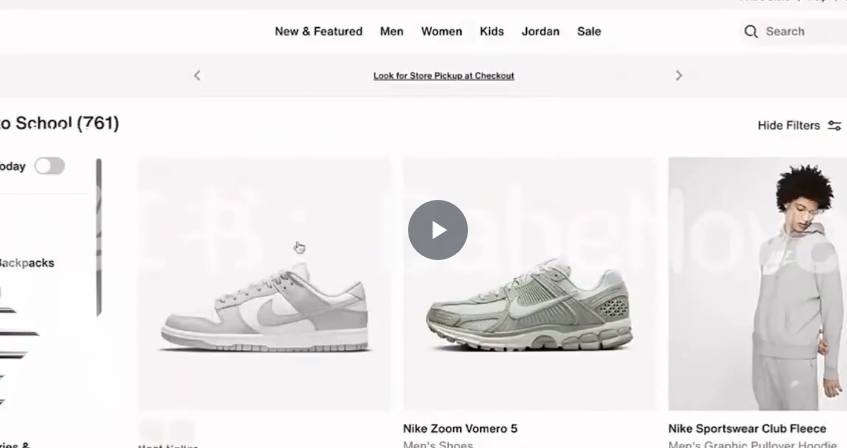Click the Nike Zoom Vomero 5 title link
This screenshot has width=847, height=448.
pyautogui.click(x=460, y=429)
